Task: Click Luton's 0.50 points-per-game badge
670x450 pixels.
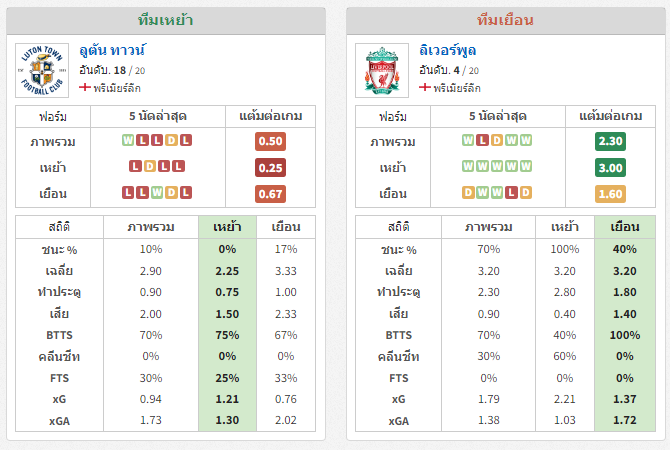Action: (270, 141)
